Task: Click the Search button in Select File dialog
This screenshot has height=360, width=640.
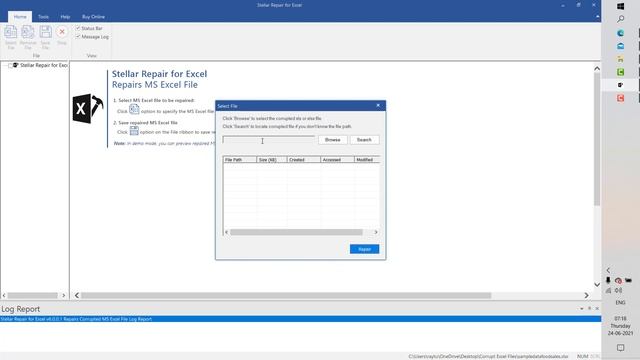Action: point(364,140)
